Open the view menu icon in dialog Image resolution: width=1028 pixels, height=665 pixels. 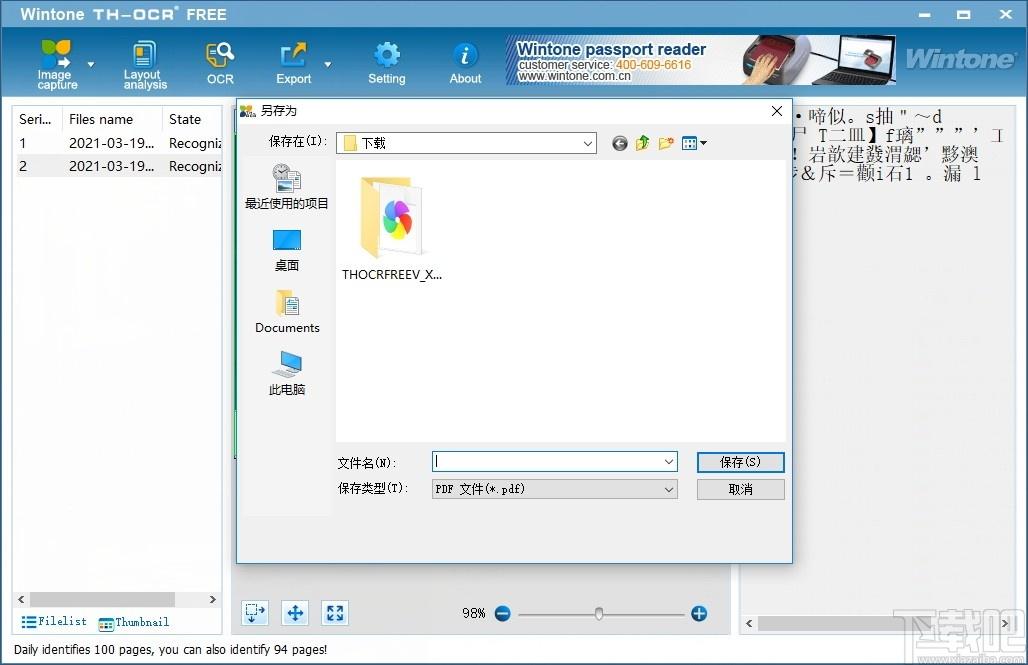(x=694, y=143)
